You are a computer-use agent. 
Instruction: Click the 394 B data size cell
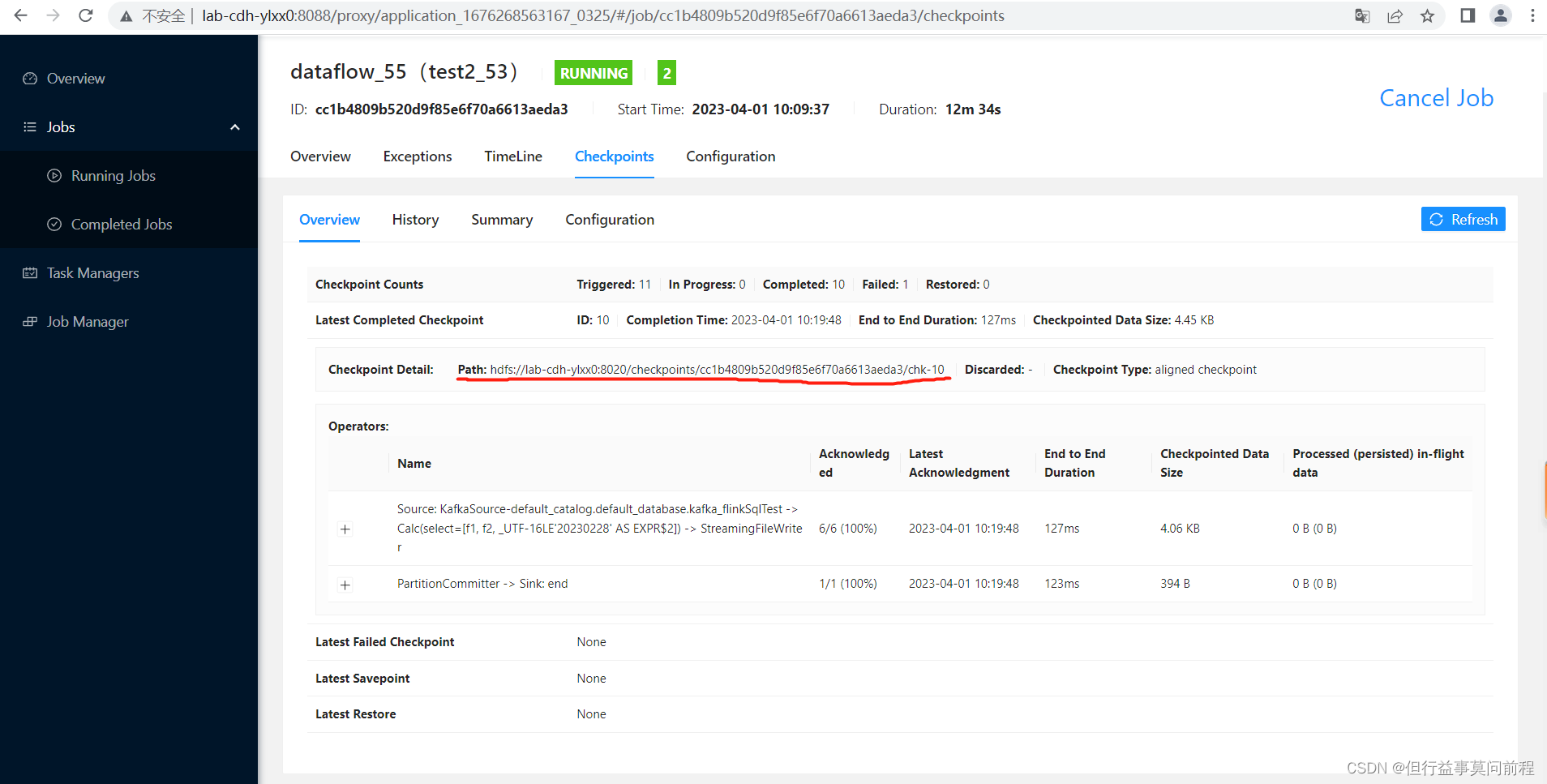click(1175, 584)
